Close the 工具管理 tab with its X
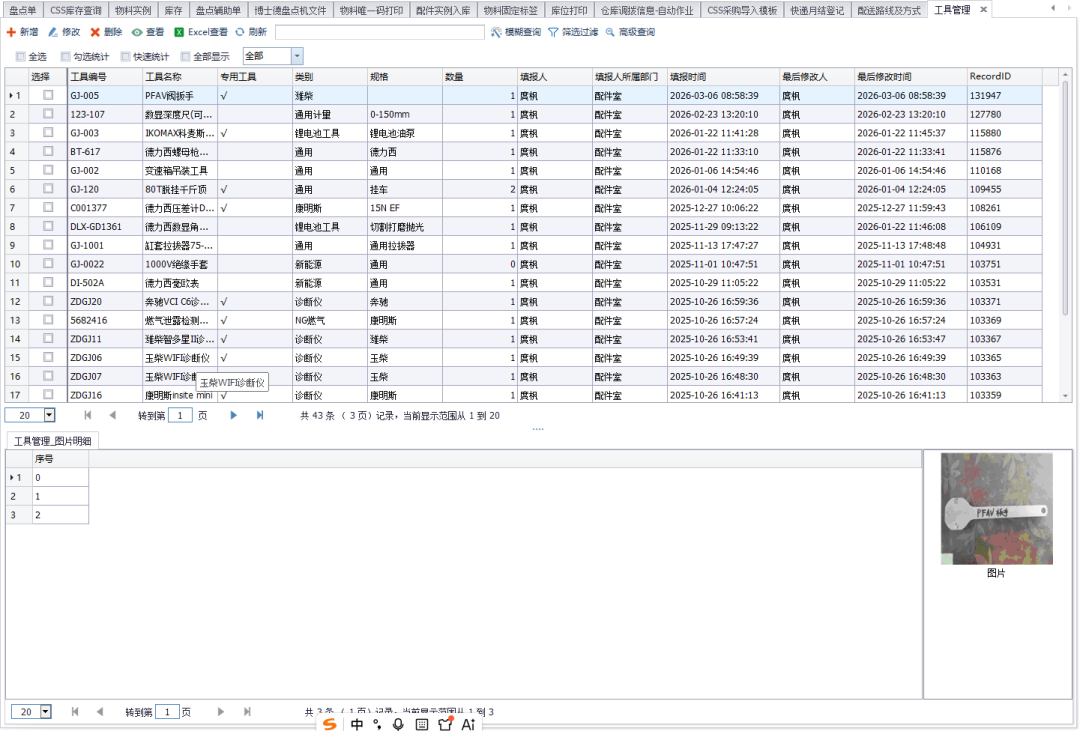The width and height of the screenshot is (1080, 731). [x=984, y=10]
